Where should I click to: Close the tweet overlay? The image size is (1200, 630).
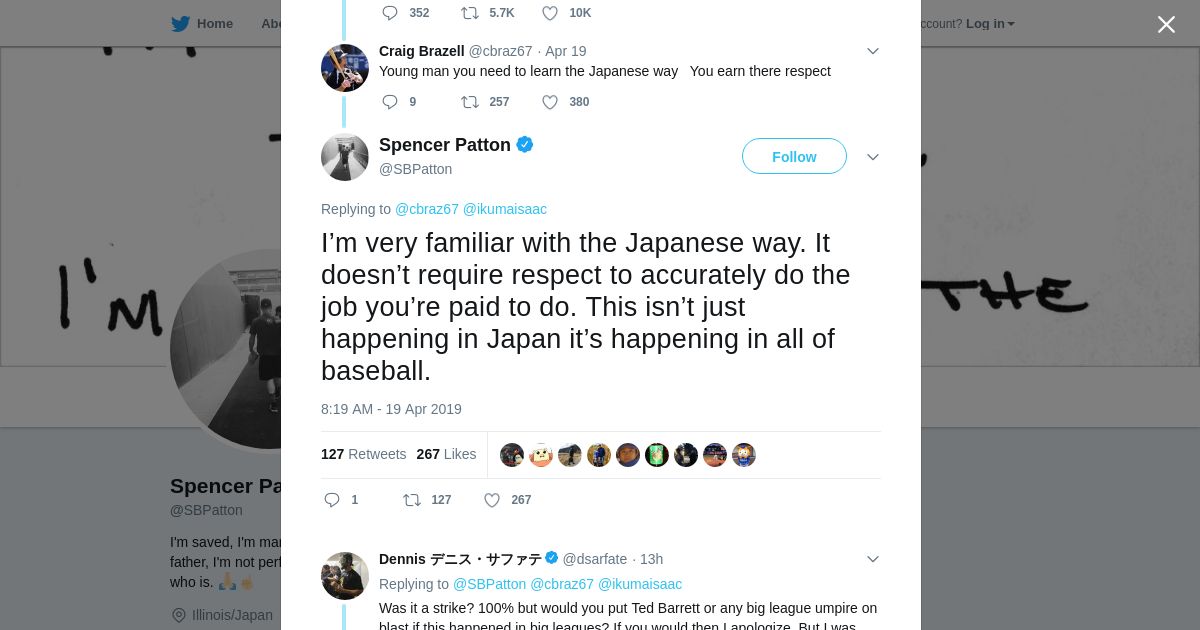1166,25
